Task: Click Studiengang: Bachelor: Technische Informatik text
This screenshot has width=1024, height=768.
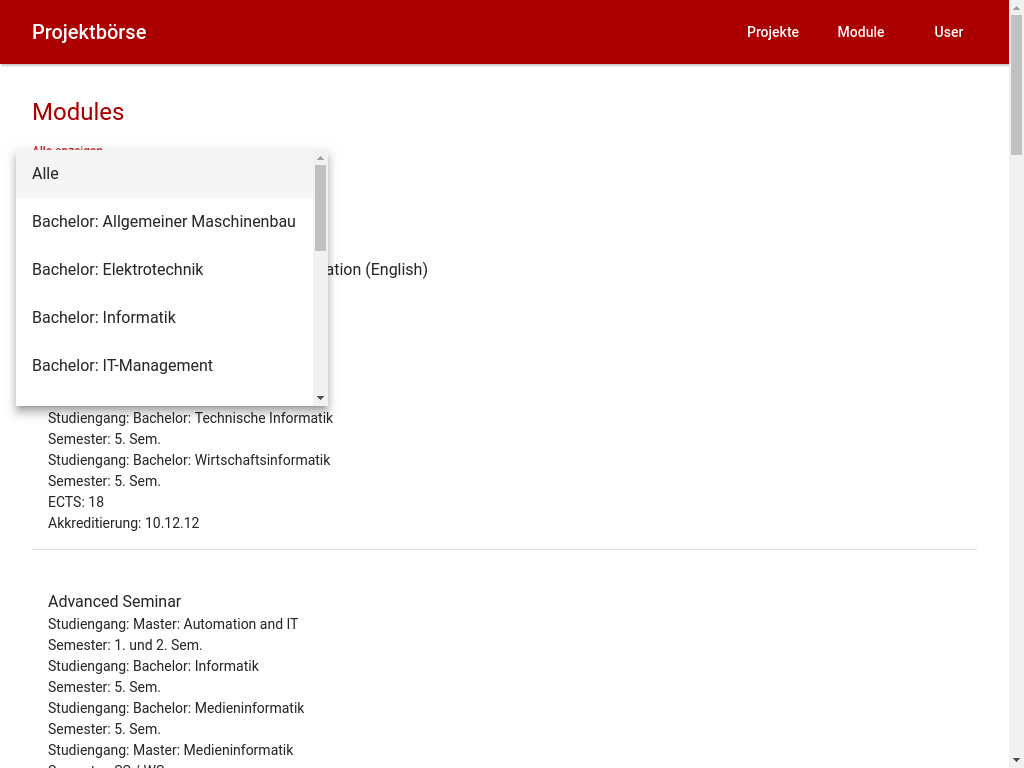Action: pyautogui.click(x=190, y=418)
